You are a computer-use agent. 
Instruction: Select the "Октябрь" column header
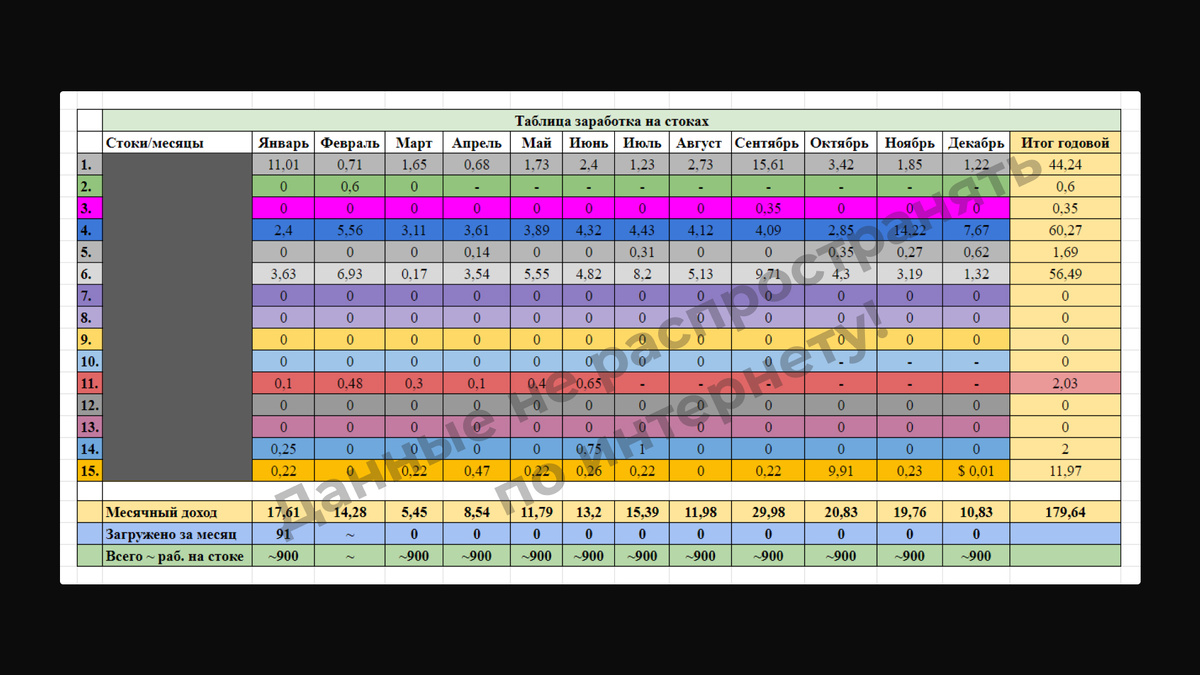coord(841,143)
